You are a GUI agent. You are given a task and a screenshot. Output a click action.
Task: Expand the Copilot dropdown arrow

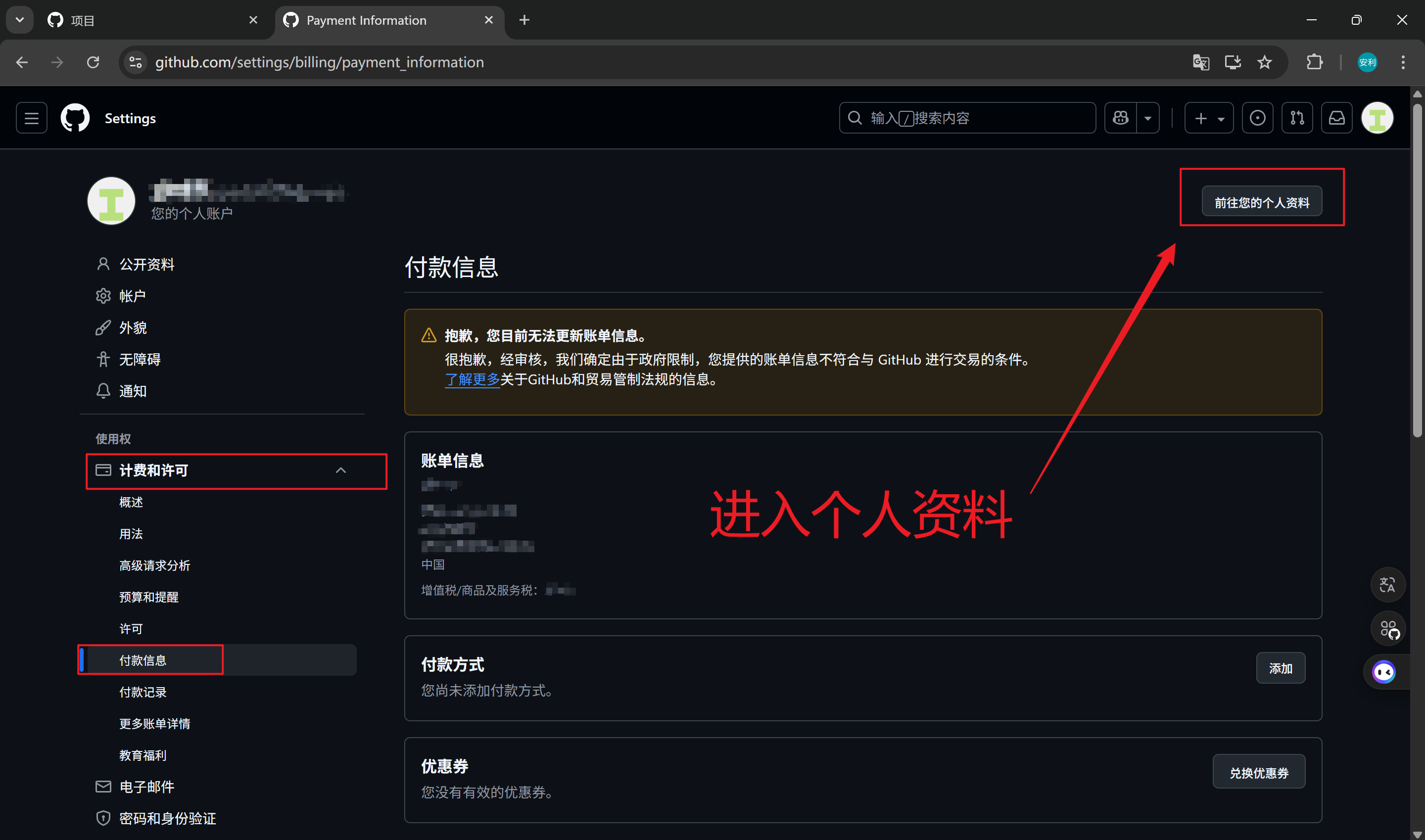[x=1147, y=118]
